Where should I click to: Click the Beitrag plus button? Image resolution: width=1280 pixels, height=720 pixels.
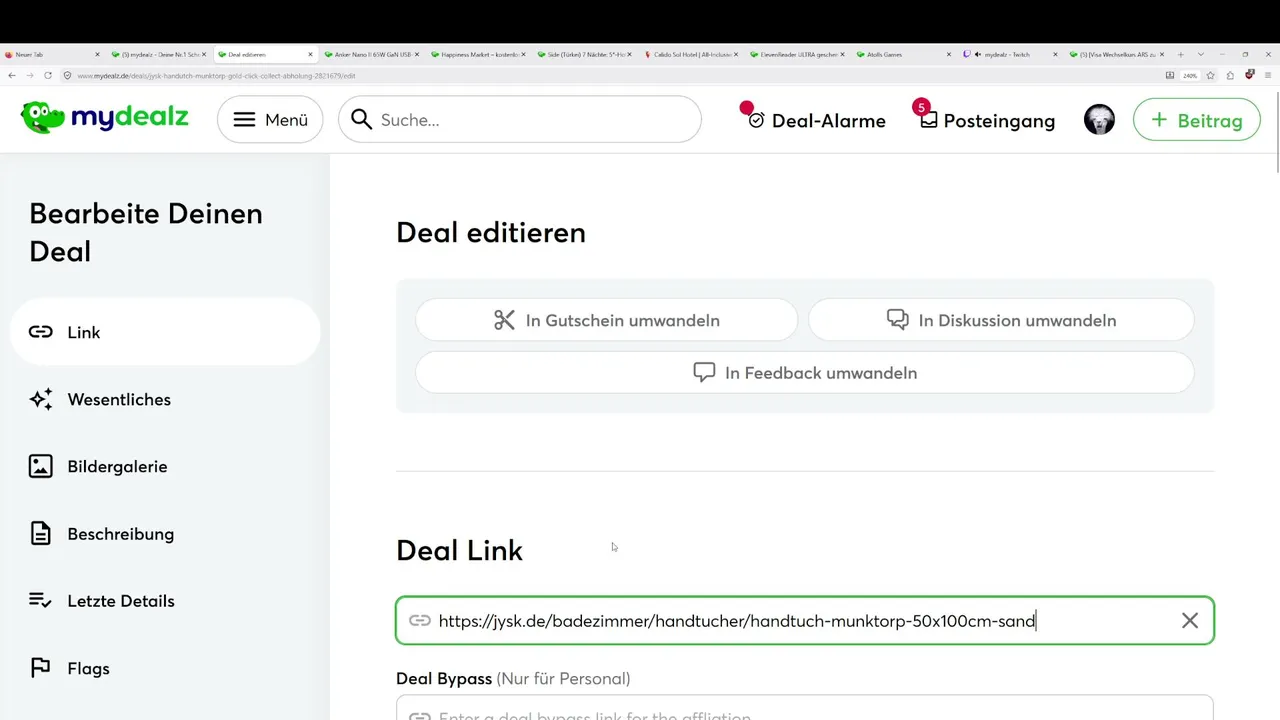(x=1196, y=120)
